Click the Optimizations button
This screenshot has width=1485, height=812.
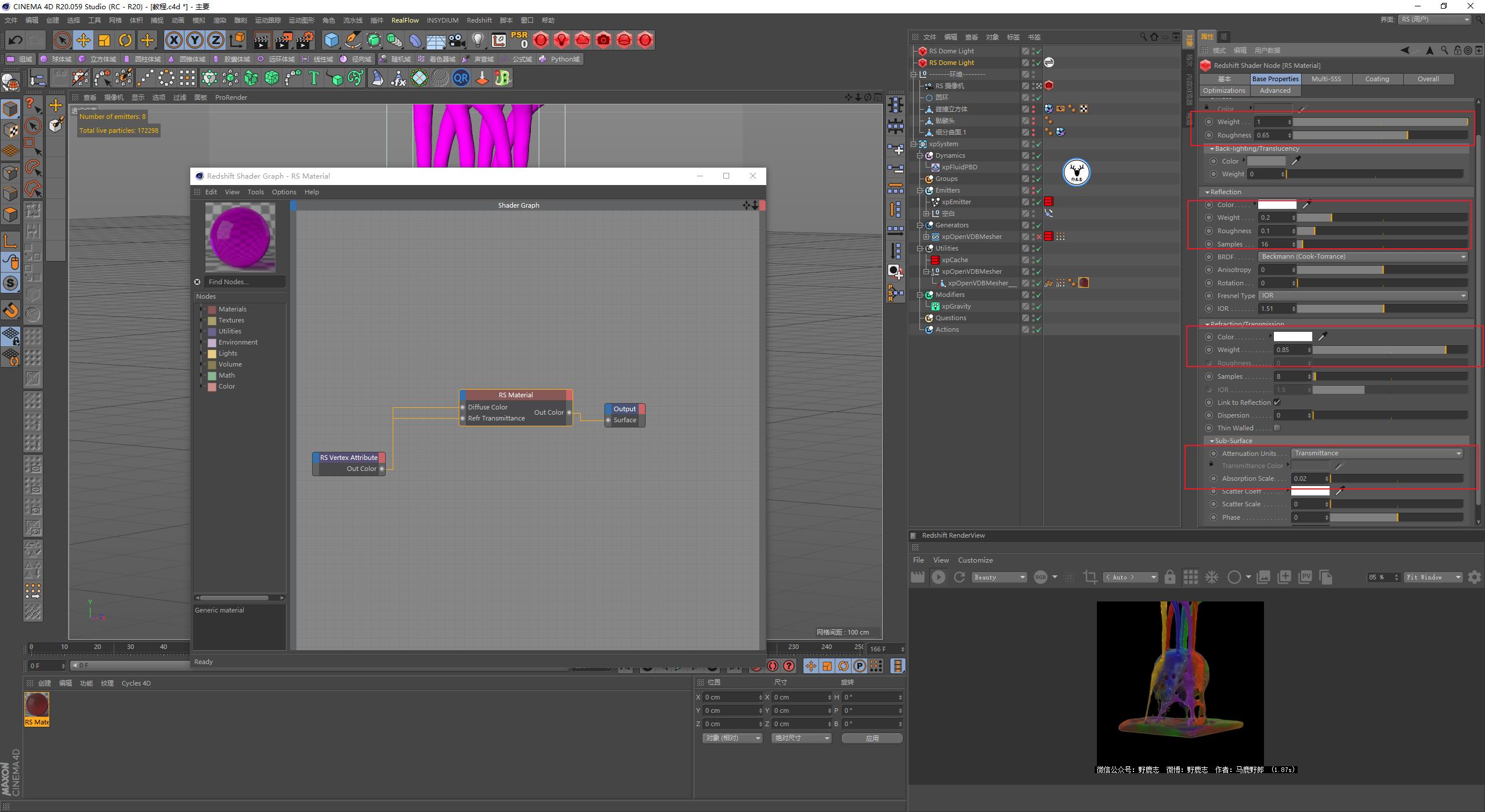tap(1223, 90)
